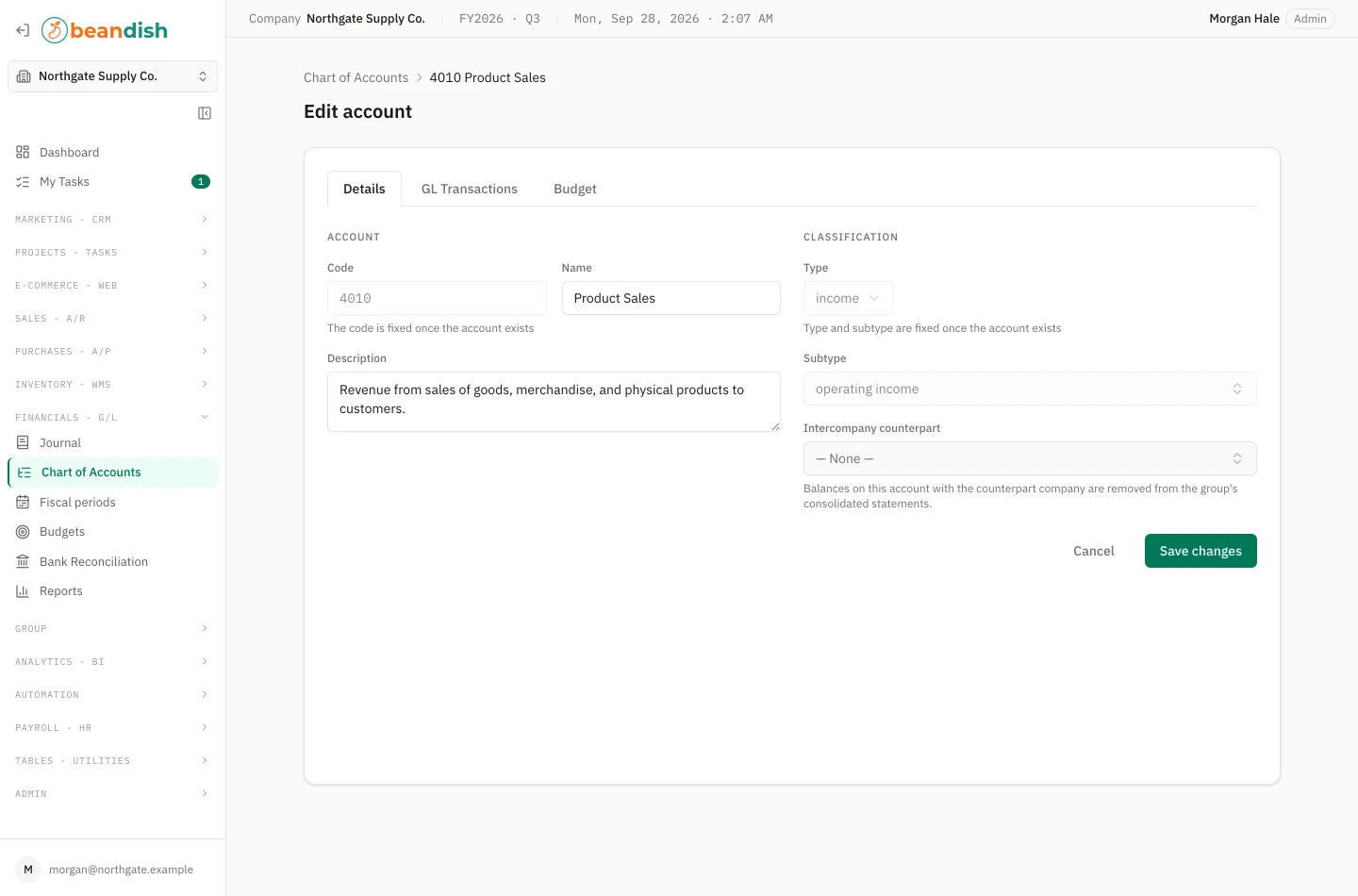Click into the Description text area
Viewport: 1358px width, 896px height.
pyautogui.click(x=554, y=402)
